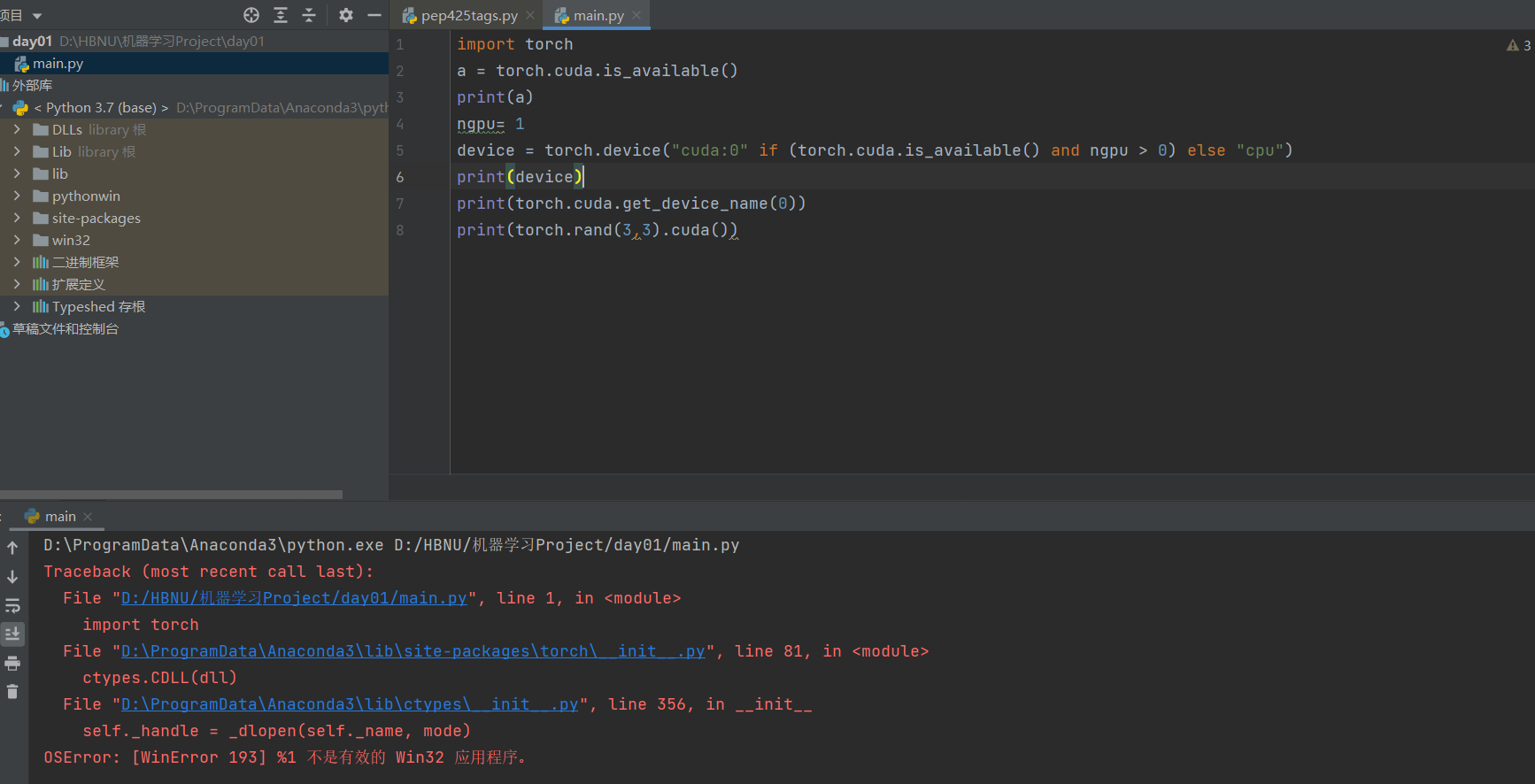Open the ctypes\__init__.py traceback link
Screen dimensions: 1535x784
[350, 704]
